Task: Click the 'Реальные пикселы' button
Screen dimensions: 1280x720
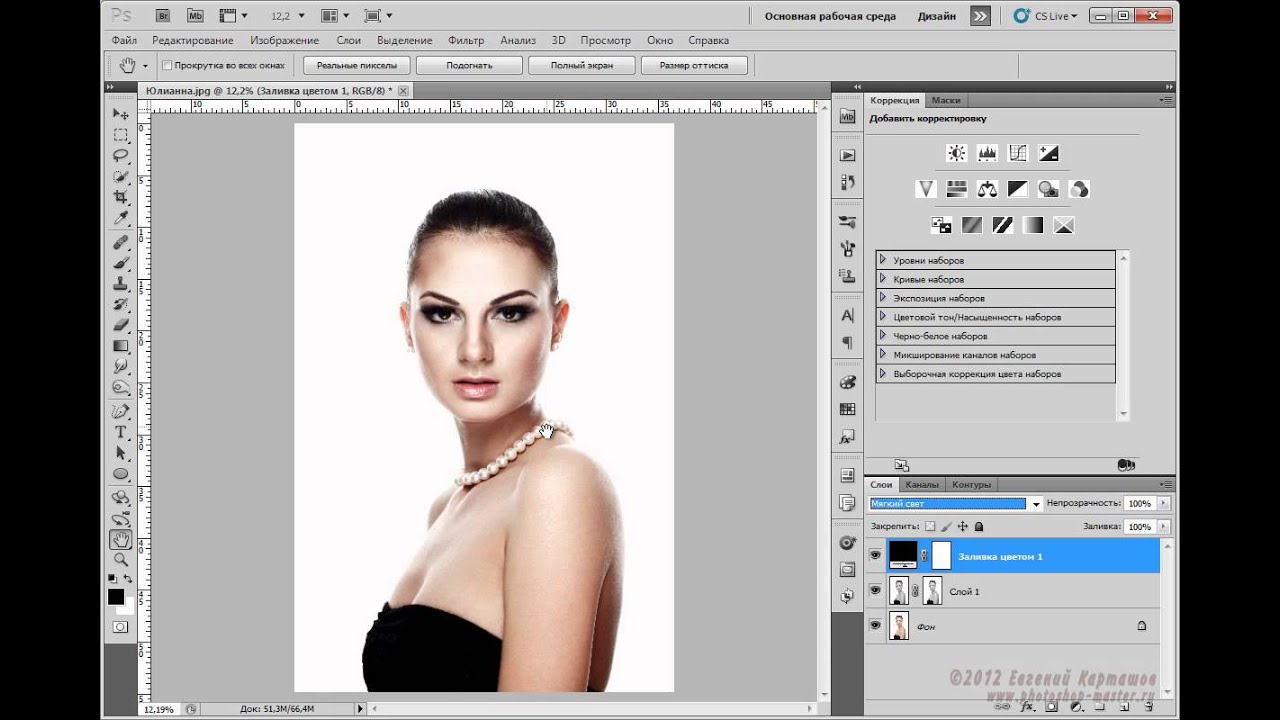Action: [357, 65]
